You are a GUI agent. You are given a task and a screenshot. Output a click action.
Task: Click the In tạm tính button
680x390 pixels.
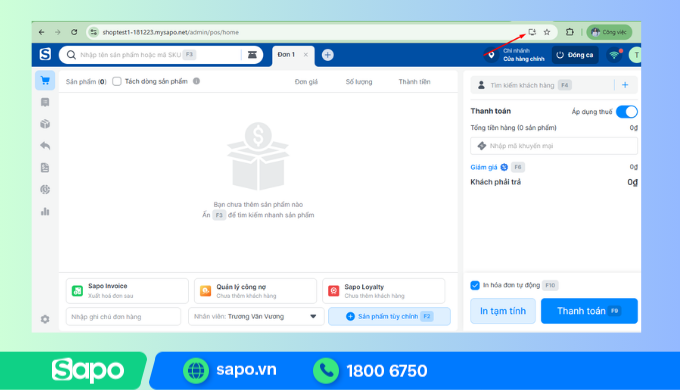[x=503, y=311]
